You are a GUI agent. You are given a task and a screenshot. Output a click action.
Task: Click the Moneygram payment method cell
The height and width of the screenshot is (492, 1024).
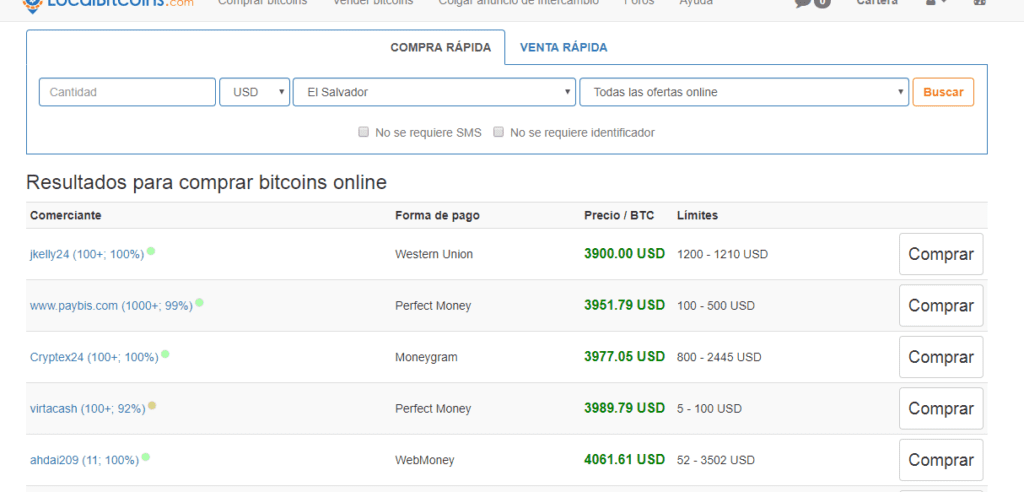coord(426,357)
